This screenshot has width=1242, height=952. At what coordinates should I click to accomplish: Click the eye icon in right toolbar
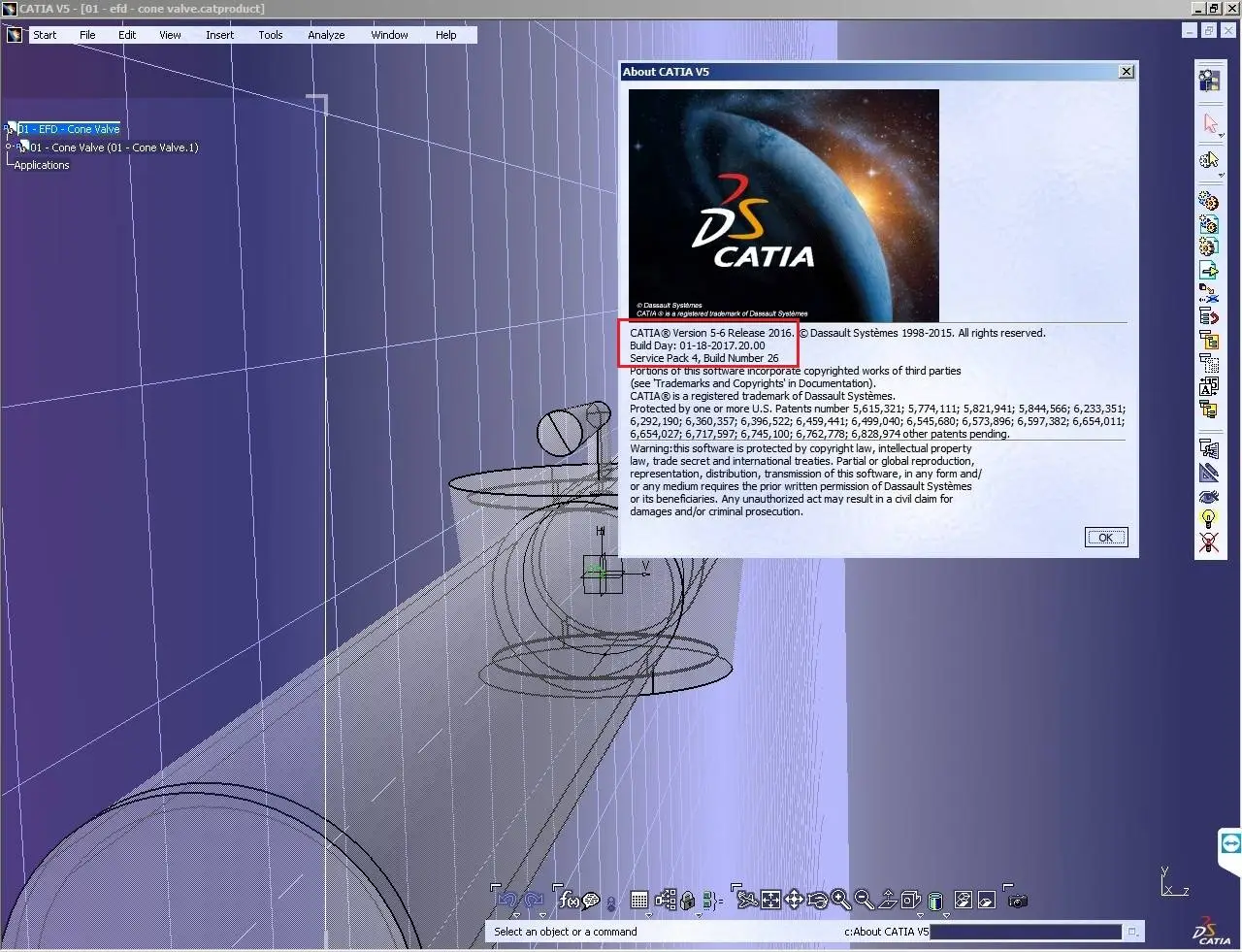coord(1208,497)
